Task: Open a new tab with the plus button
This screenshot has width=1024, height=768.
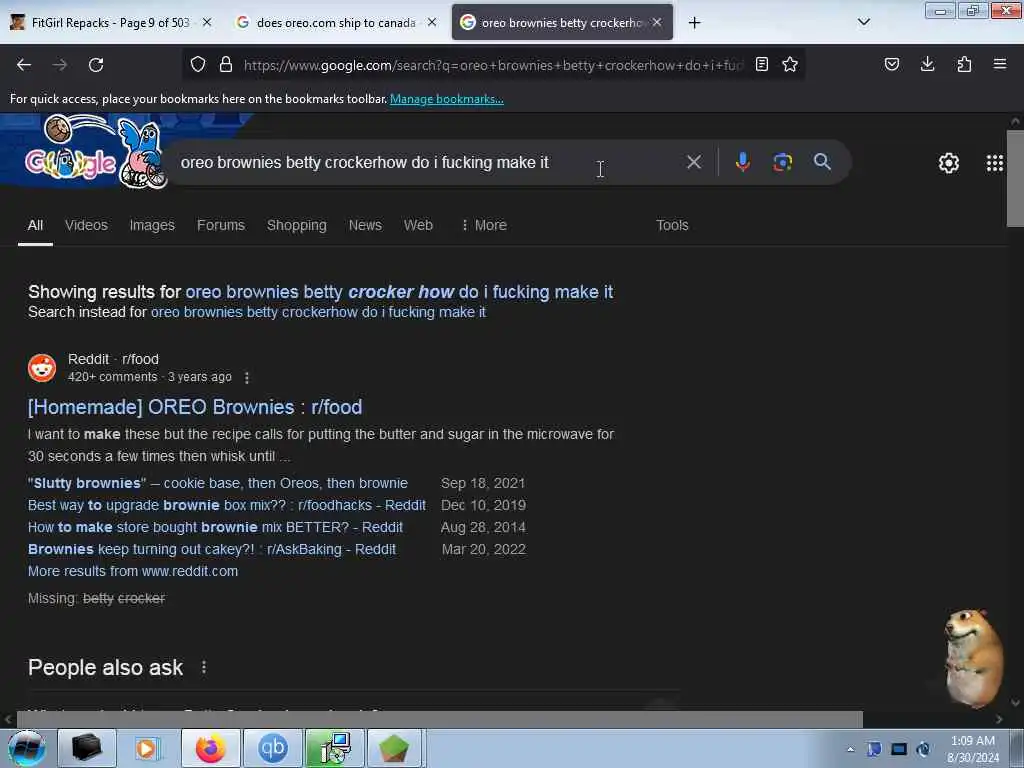Action: point(694,23)
